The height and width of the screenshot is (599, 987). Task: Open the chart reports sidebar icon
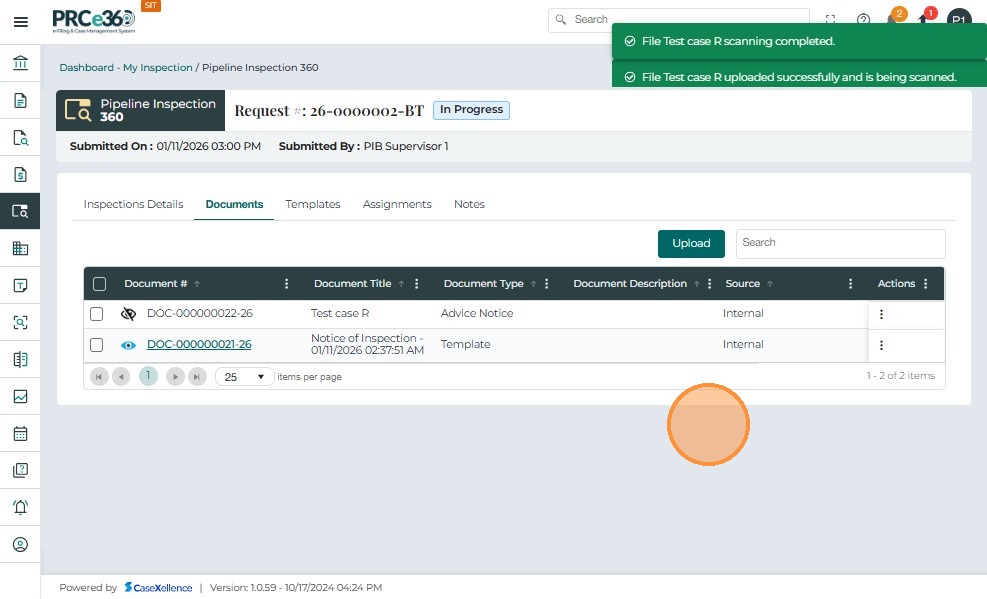20,396
